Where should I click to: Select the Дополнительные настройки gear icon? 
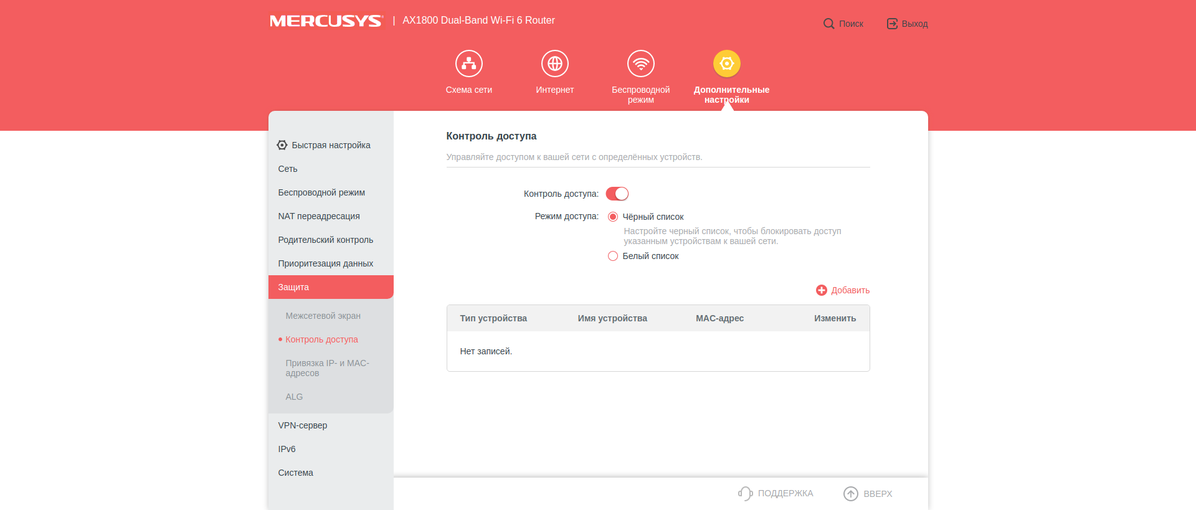point(727,64)
